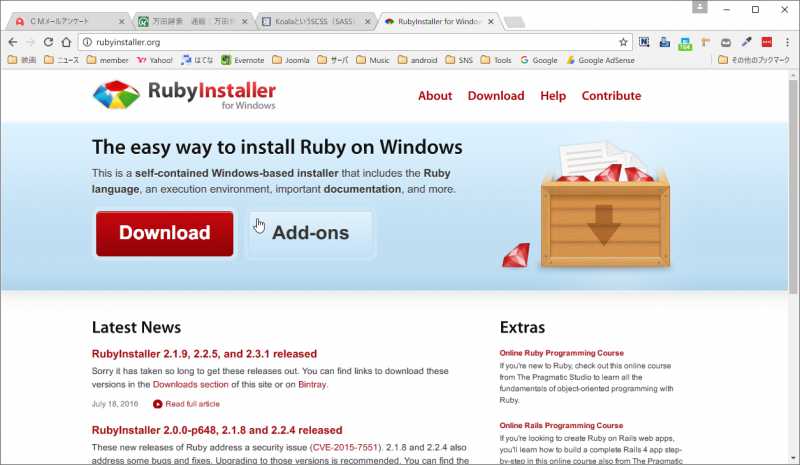This screenshot has width=800, height=465.
Task: Open Online Ruby Programming Course link
Action: click(x=561, y=353)
